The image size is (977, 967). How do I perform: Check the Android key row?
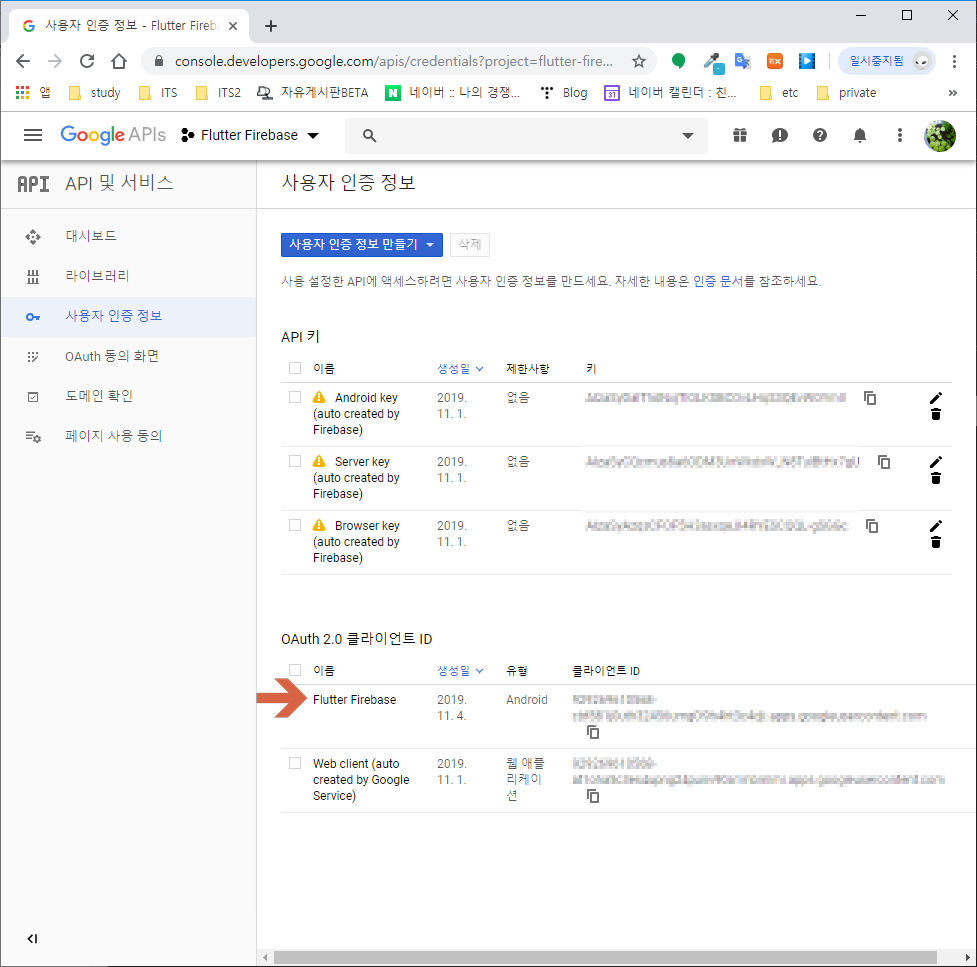(295, 397)
